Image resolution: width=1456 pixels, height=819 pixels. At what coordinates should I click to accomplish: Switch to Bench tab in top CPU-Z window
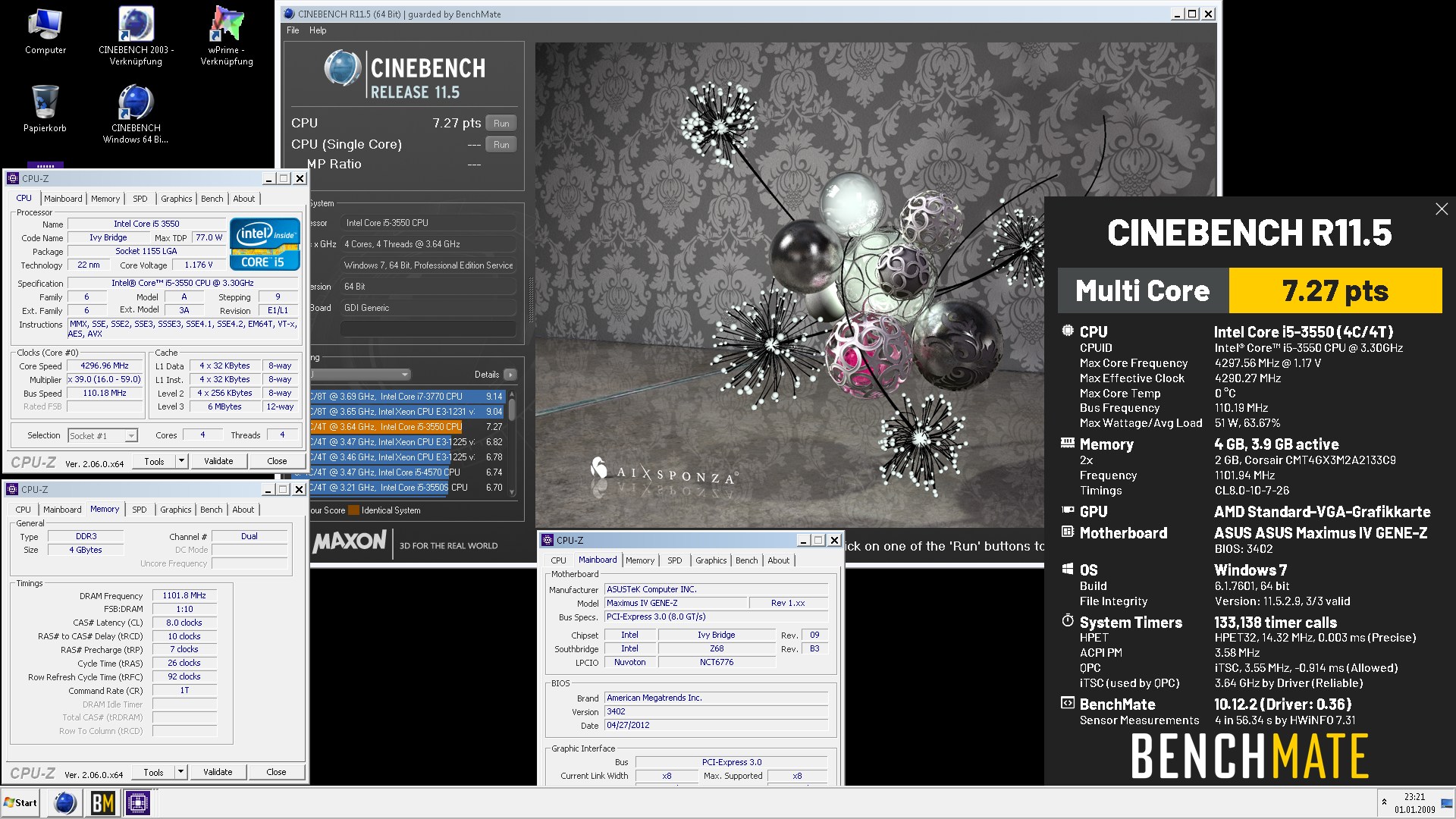212,199
